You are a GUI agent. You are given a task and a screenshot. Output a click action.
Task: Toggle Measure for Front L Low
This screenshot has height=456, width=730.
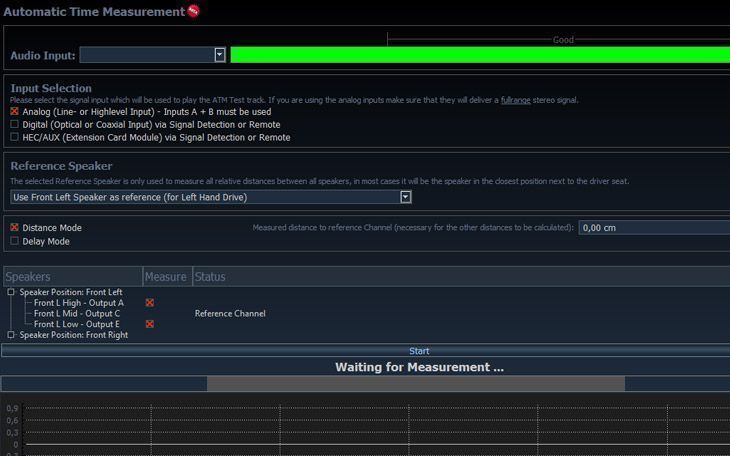coord(150,324)
